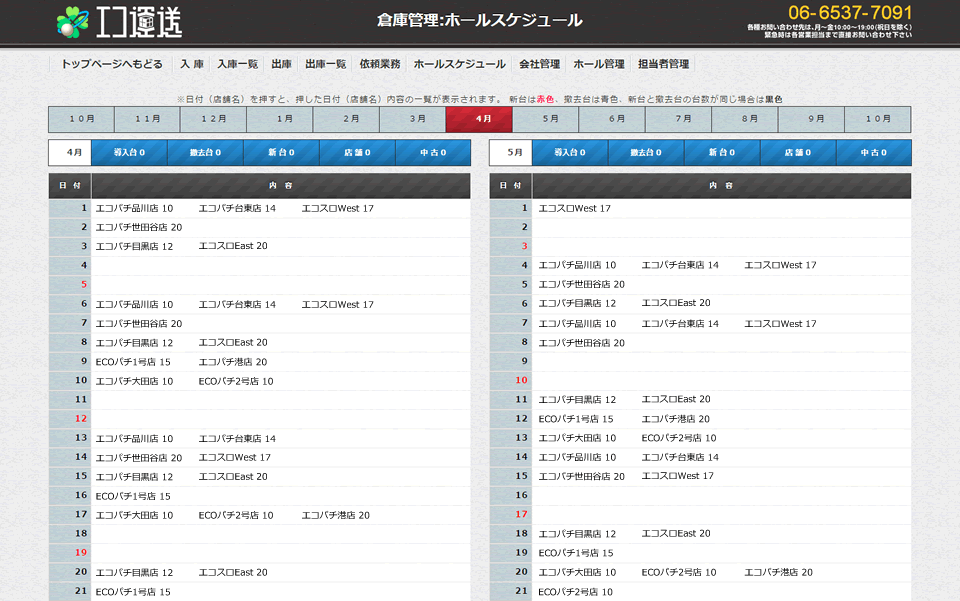Switch to the 12月 month tab

click(x=213, y=119)
